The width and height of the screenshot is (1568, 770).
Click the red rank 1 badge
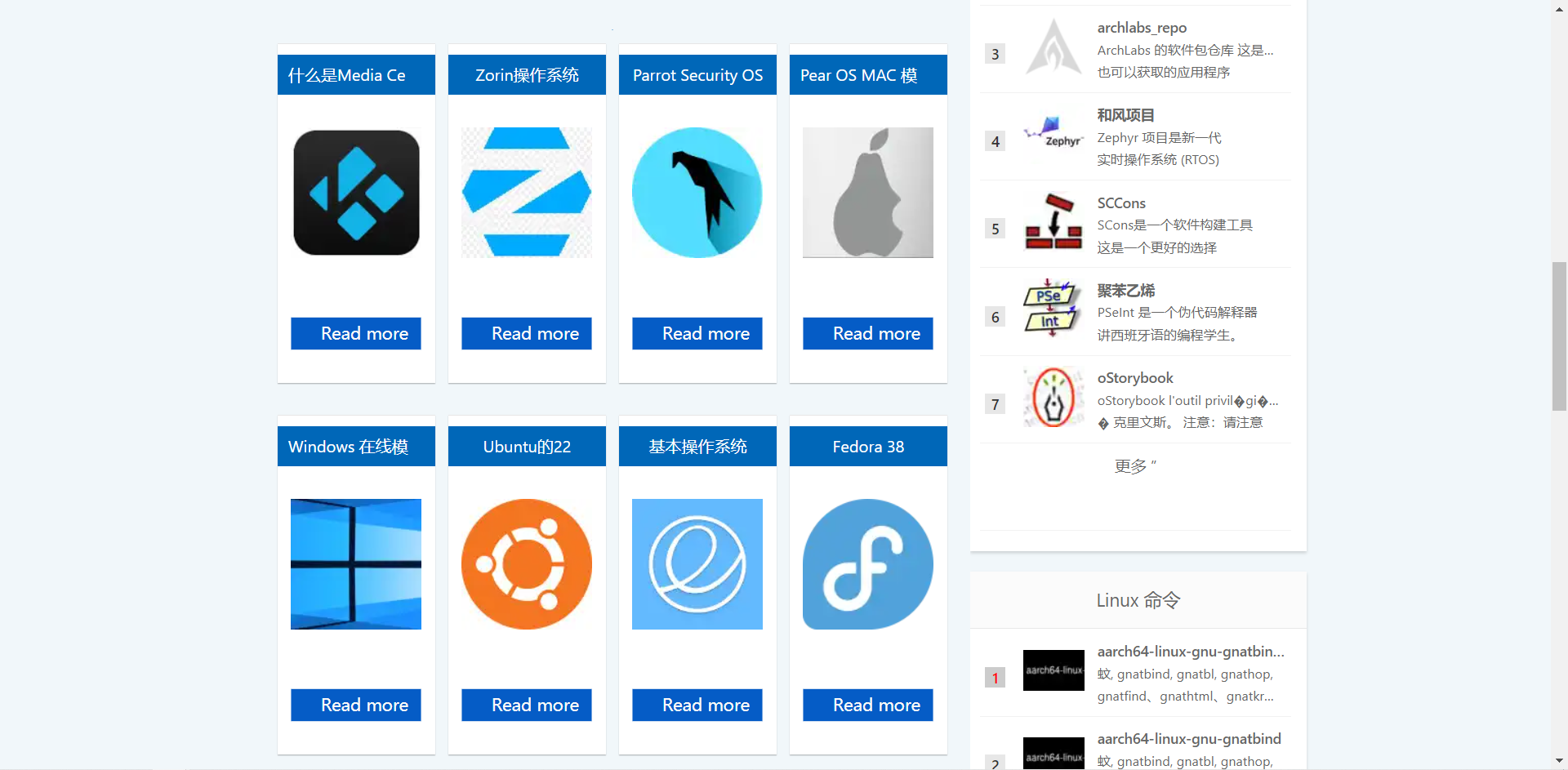pos(995,678)
